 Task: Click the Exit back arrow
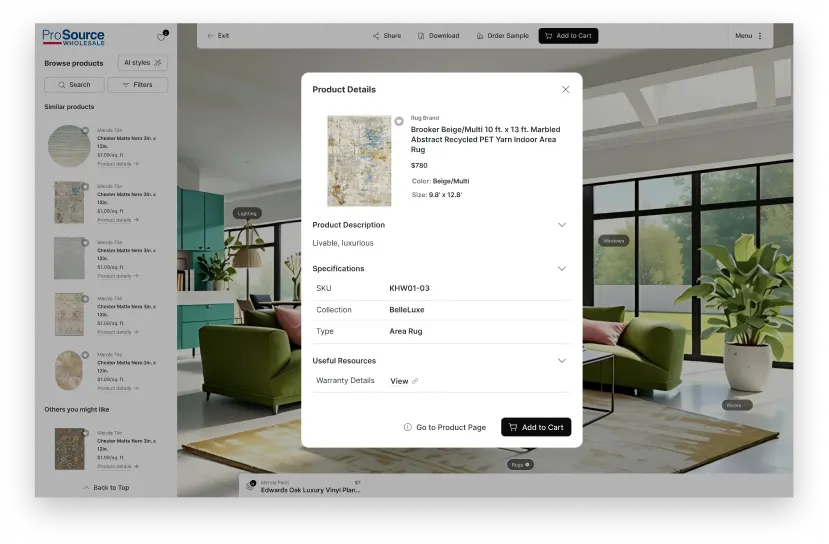coord(211,36)
